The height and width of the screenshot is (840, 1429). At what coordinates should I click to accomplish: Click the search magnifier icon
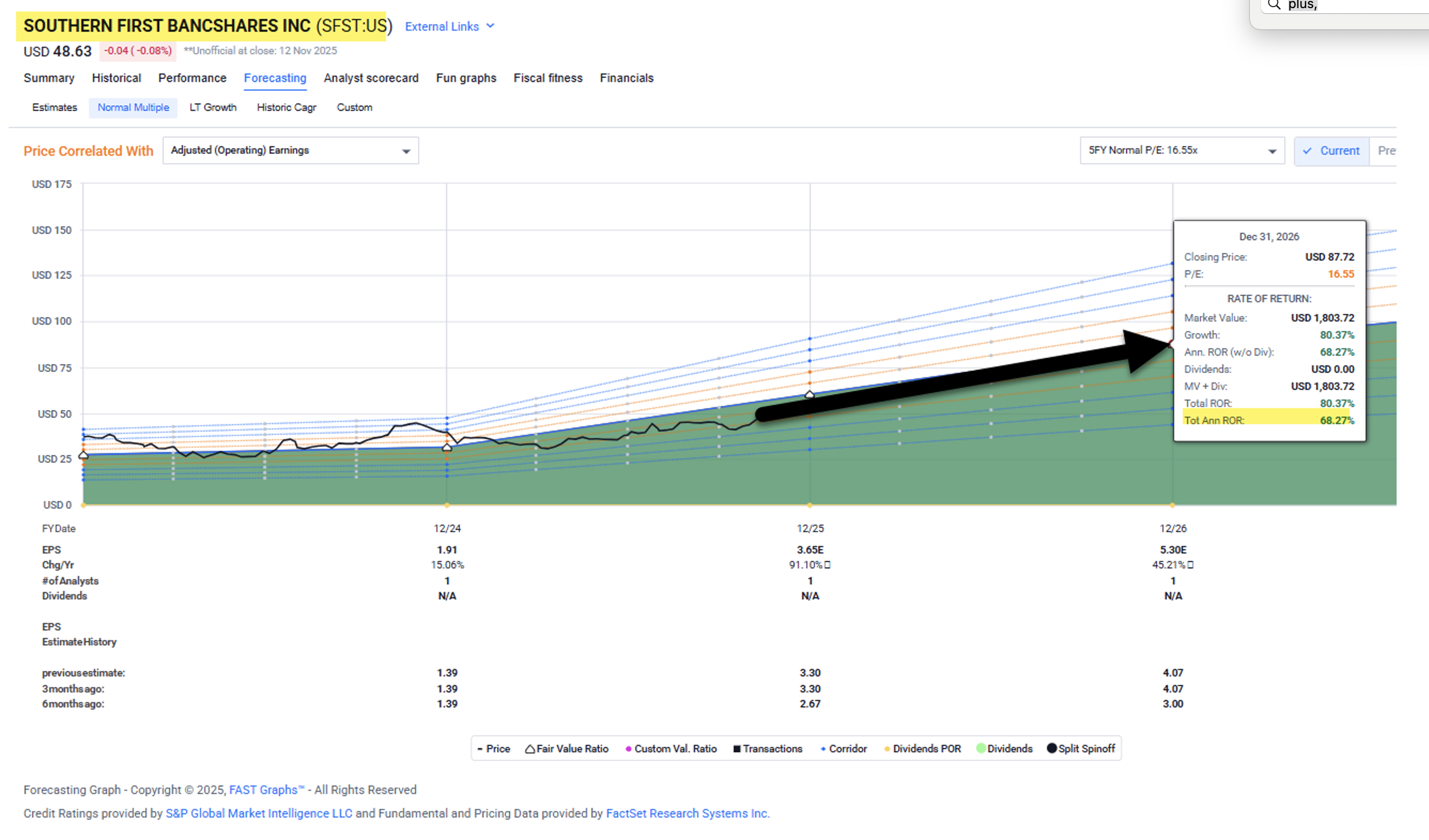click(x=1274, y=5)
